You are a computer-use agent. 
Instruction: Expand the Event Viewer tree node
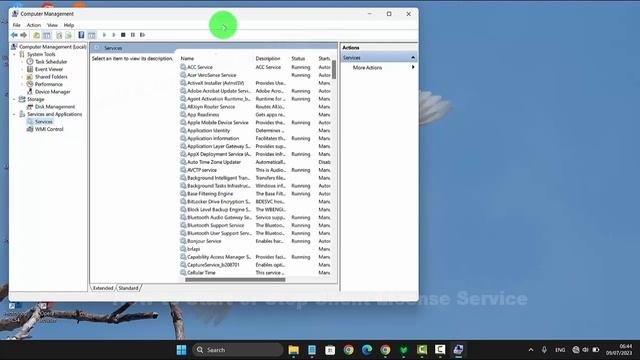coord(22,69)
